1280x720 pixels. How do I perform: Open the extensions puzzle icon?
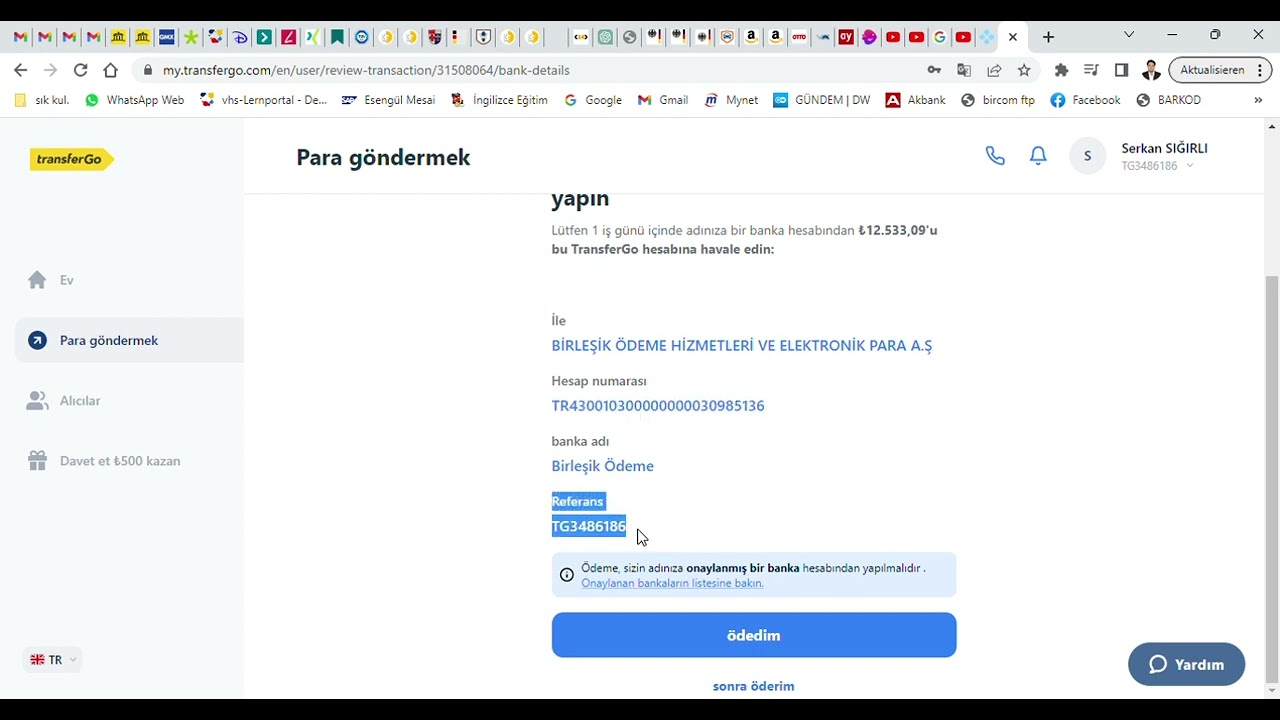[x=1061, y=70]
